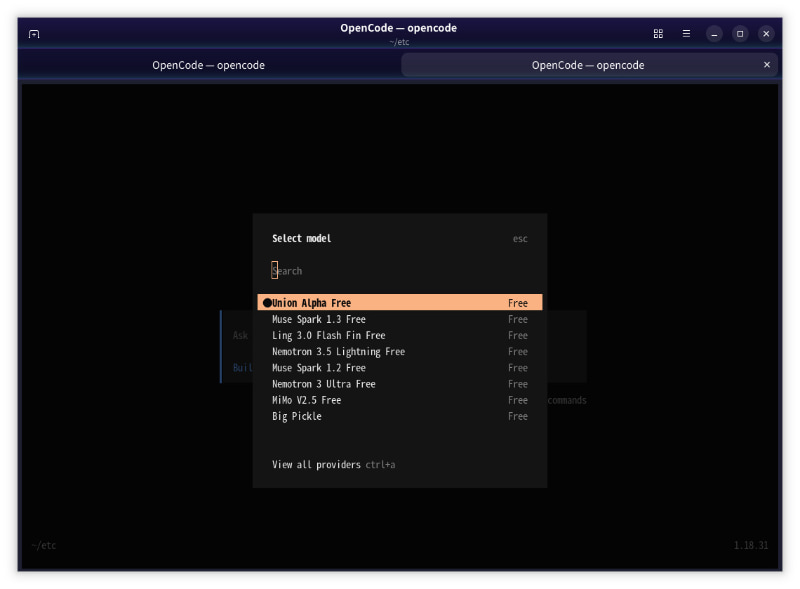The height and width of the screenshot is (589, 800).
Task: Pick the MiMo V2.5 Free model
Action: (x=399, y=400)
